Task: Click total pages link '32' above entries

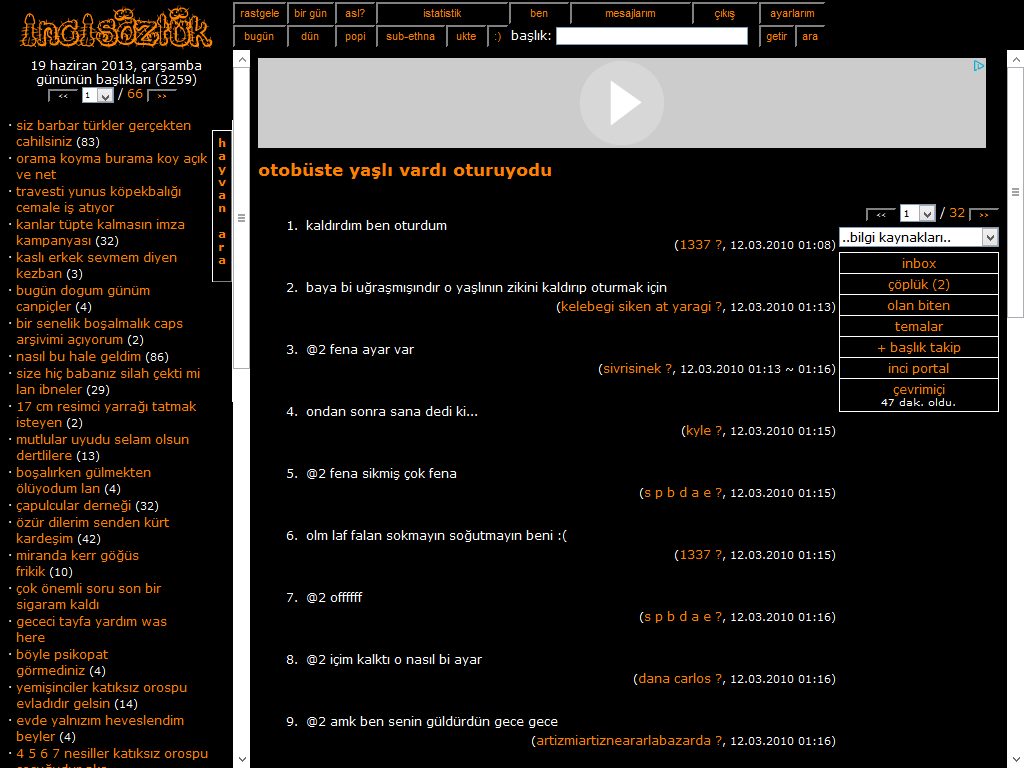Action: [957, 213]
